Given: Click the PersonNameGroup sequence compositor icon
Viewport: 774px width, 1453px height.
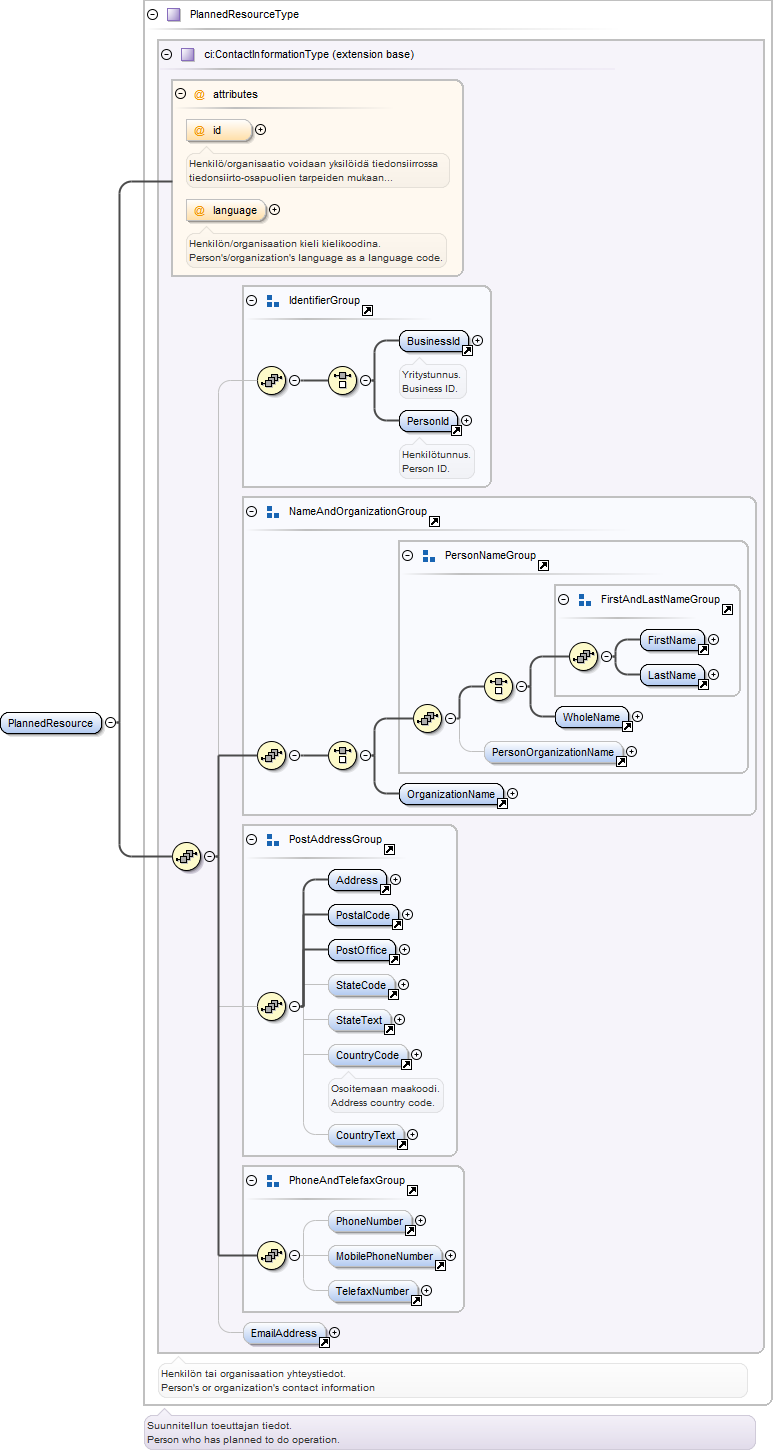Looking at the screenshot, I should coord(428,717).
